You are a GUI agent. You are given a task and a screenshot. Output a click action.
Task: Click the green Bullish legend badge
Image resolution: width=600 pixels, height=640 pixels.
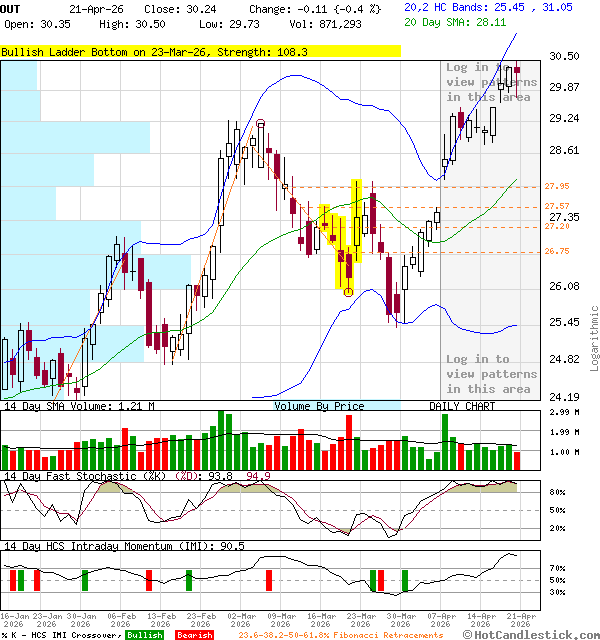(x=145, y=635)
